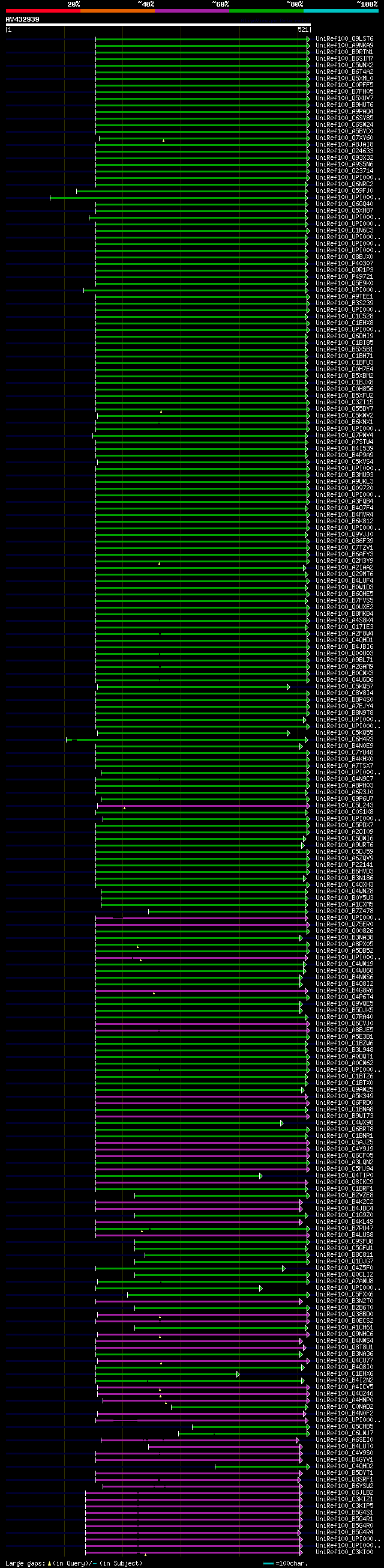Click hit label UniRef100_B6SIM7
This screenshot has height=1568, width=384.
coord(344,59)
